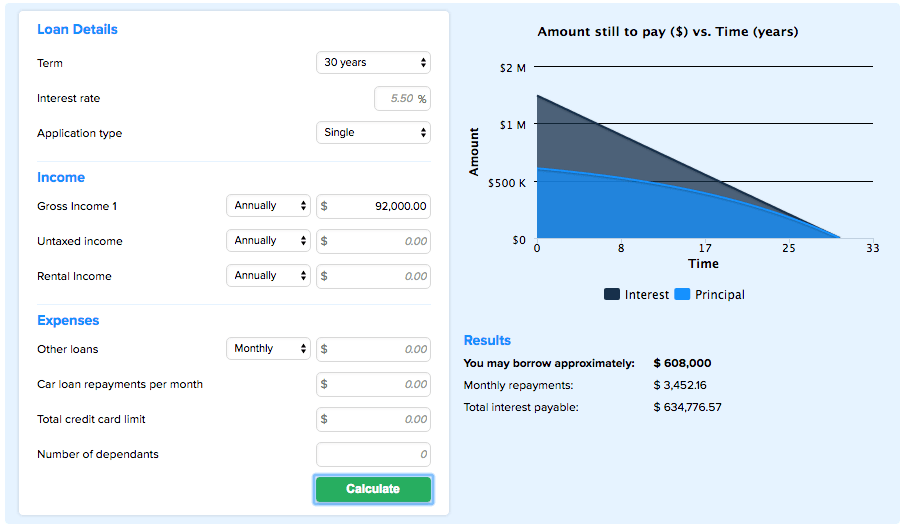Click the Number of dependants field
Viewport: 906px width, 532px height.
coord(374,455)
